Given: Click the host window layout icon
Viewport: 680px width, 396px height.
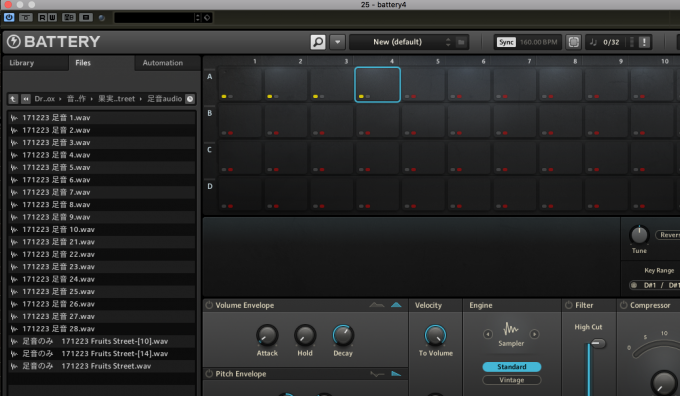Looking at the screenshot, I should point(86,17).
